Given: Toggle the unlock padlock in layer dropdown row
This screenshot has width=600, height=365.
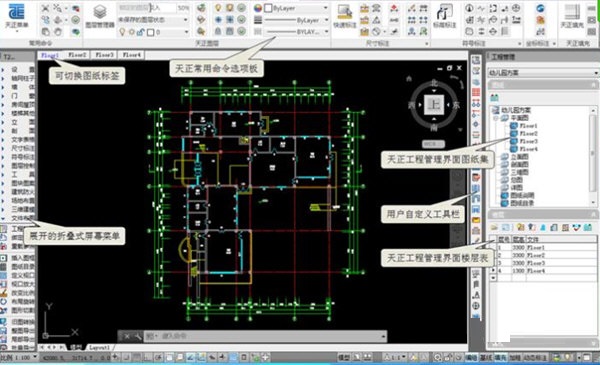Looking at the screenshot, I should coord(141,33).
